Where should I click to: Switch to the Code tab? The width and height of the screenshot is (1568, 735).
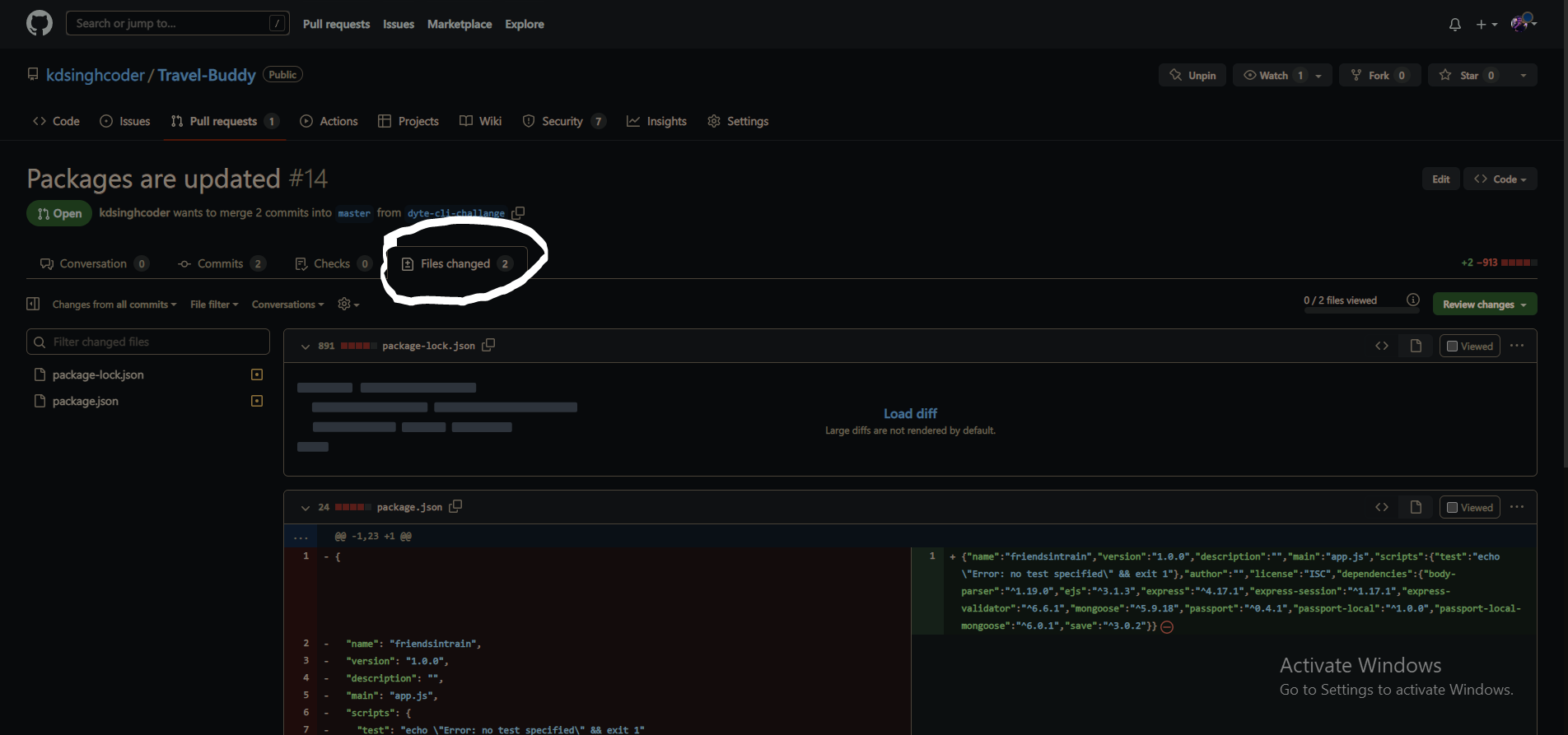(56, 121)
